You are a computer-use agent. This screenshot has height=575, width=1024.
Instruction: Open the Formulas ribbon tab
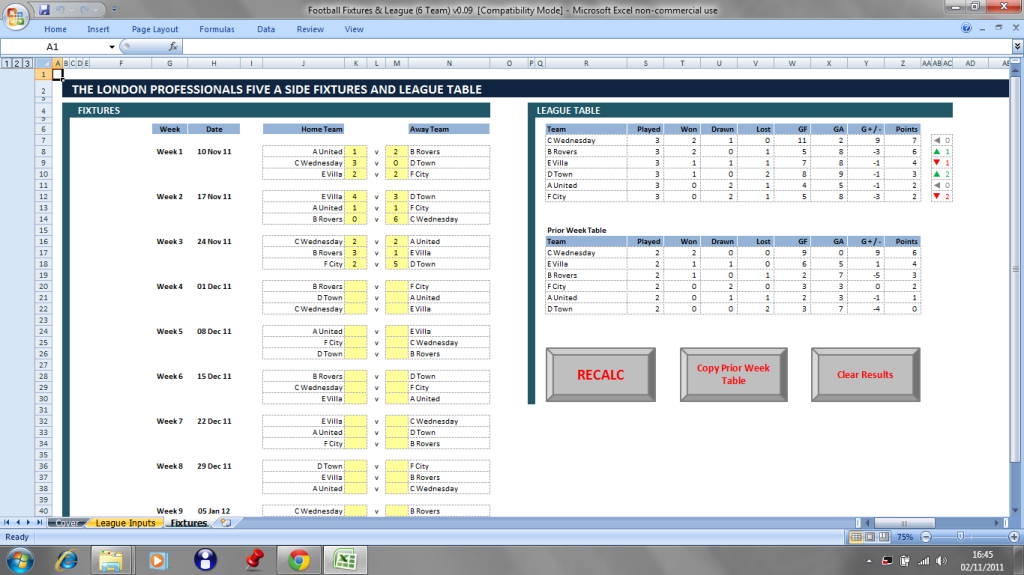[x=216, y=29]
